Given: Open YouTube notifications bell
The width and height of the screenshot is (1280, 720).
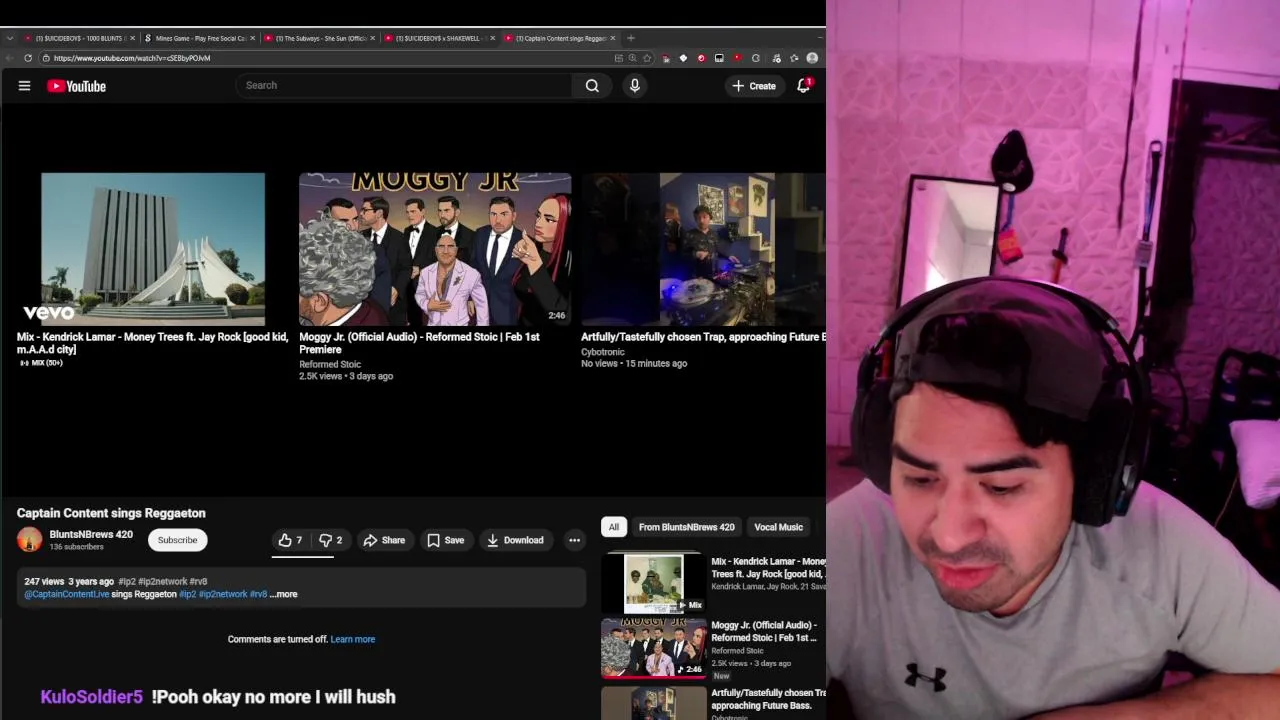Looking at the screenshot, I should click(803, 86).
